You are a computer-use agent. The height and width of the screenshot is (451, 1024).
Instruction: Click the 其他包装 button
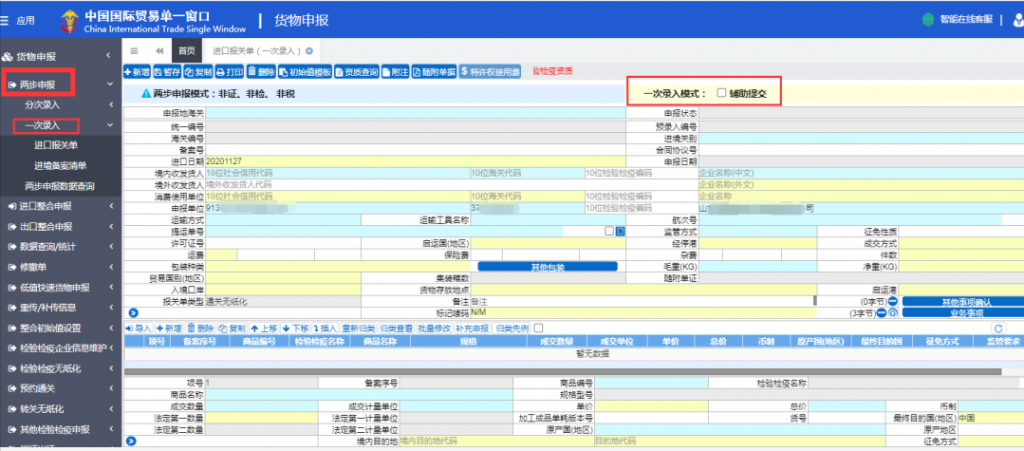(548, 266)
